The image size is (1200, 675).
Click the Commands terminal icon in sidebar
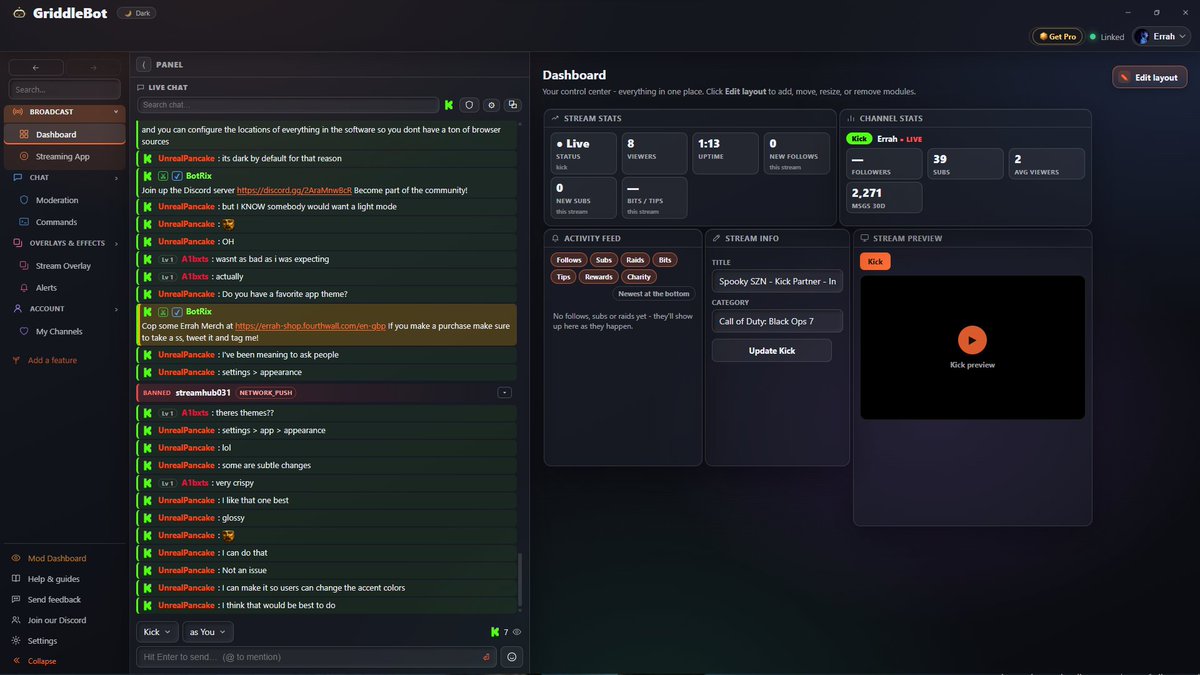point(25,222)
